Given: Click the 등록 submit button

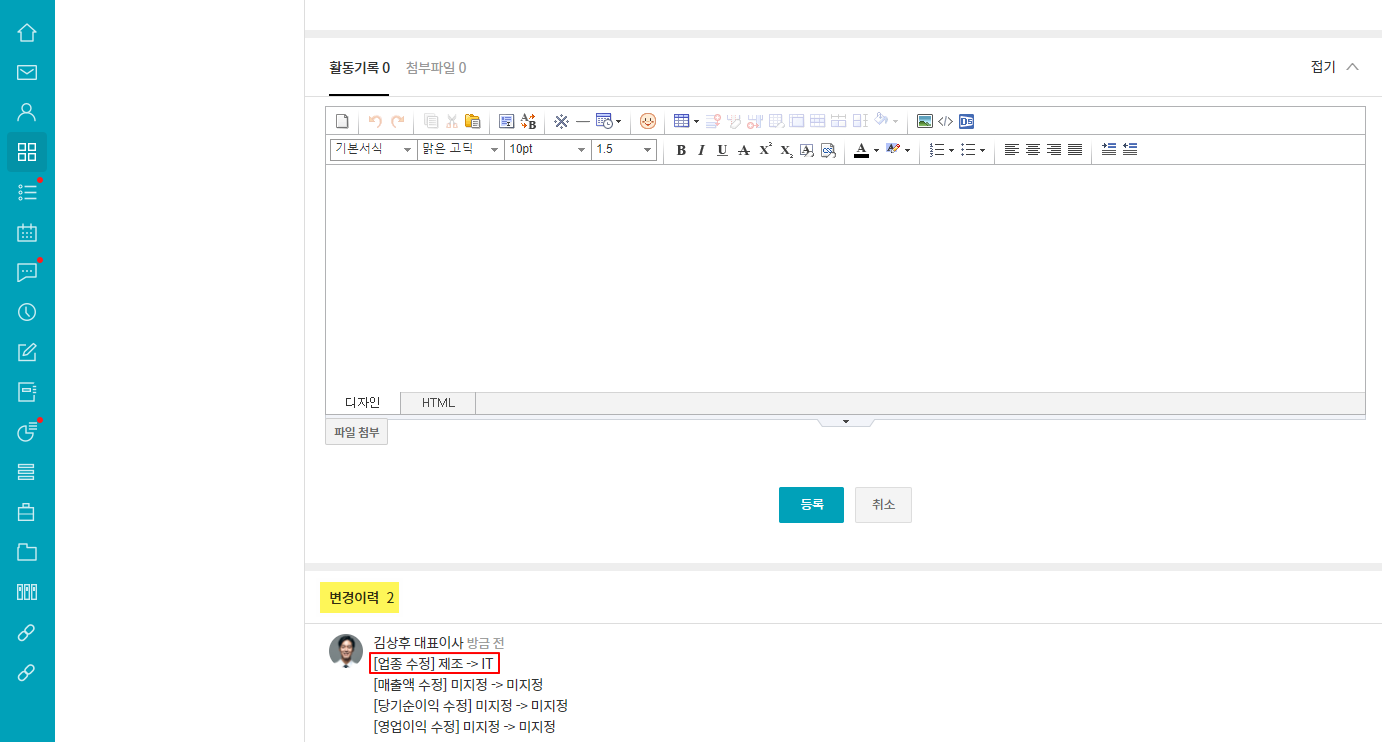Looking at the screenshot, I should tap(811, 505).
